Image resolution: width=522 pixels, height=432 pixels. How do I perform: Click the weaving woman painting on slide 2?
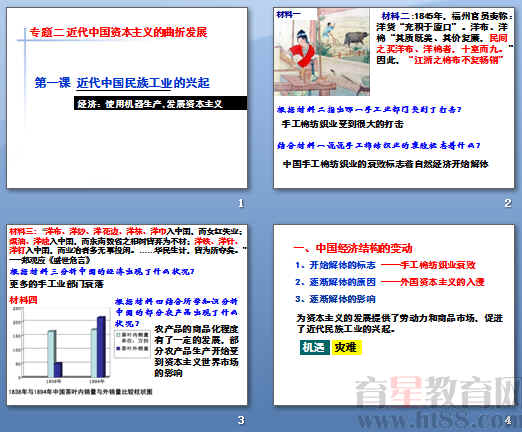[322, 52]
